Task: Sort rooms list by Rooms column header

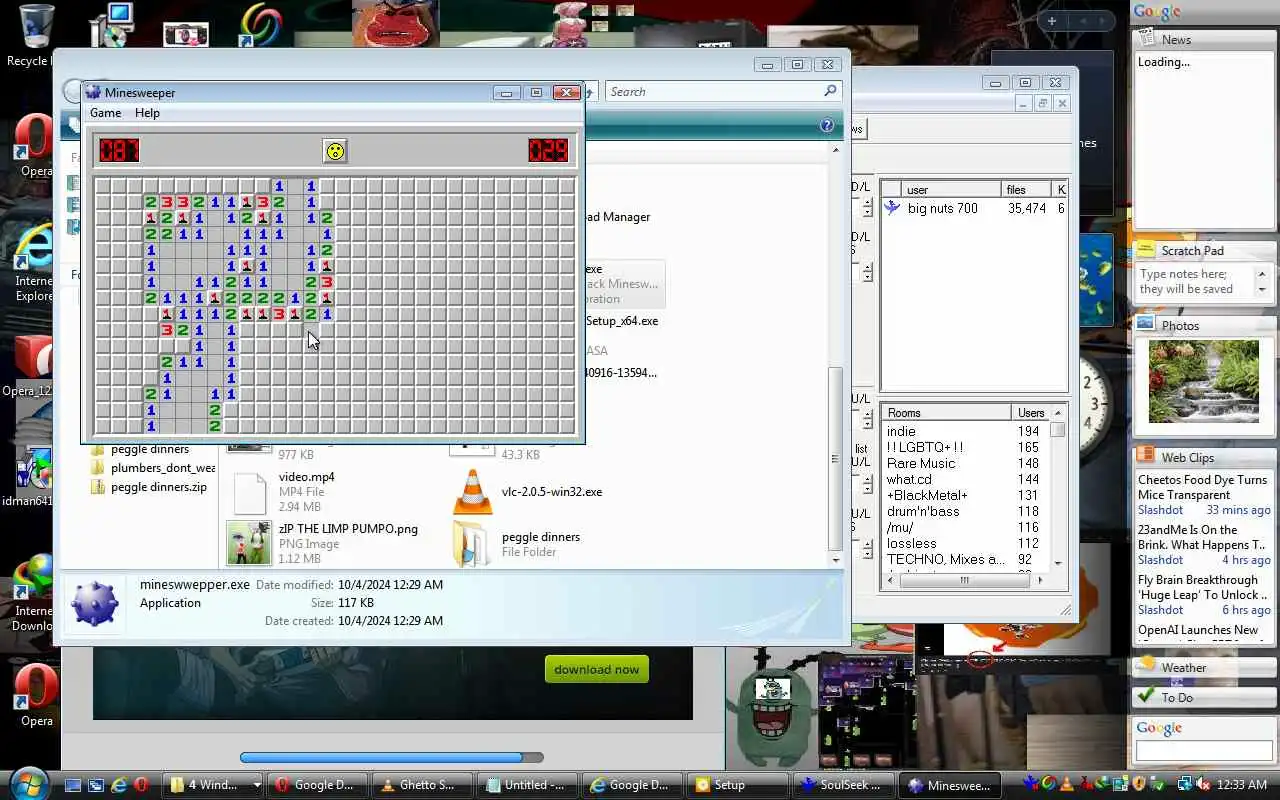Action: (x=948, y=413)
